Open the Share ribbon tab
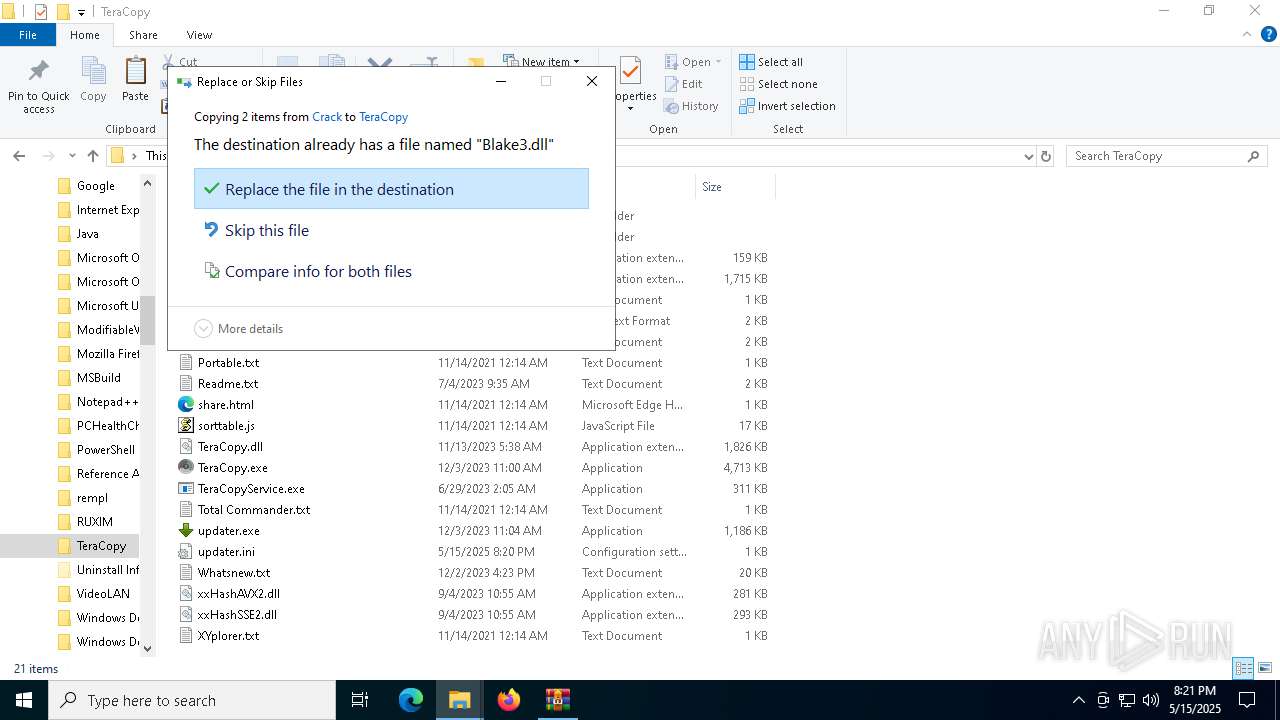The image size is (1280, 720). point(143,35)
